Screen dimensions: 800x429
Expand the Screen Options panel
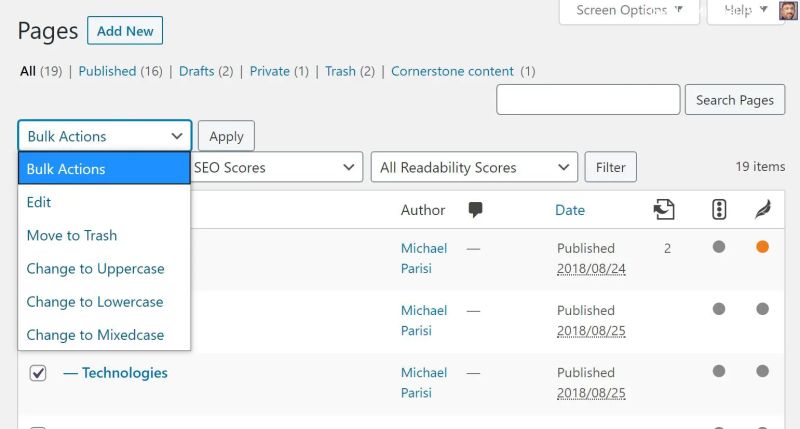pyautogui.click(x=629, y=10)
